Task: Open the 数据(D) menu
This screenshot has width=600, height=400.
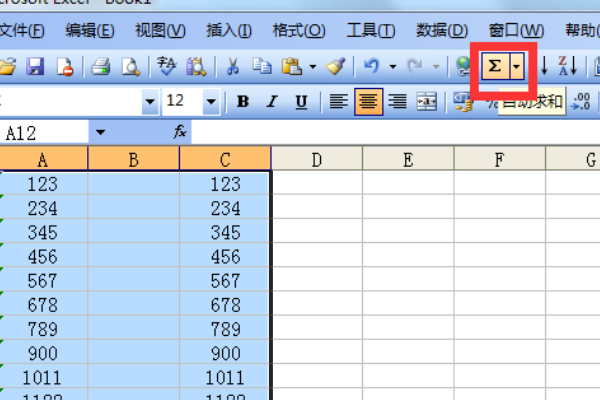Action: (442, 31)
